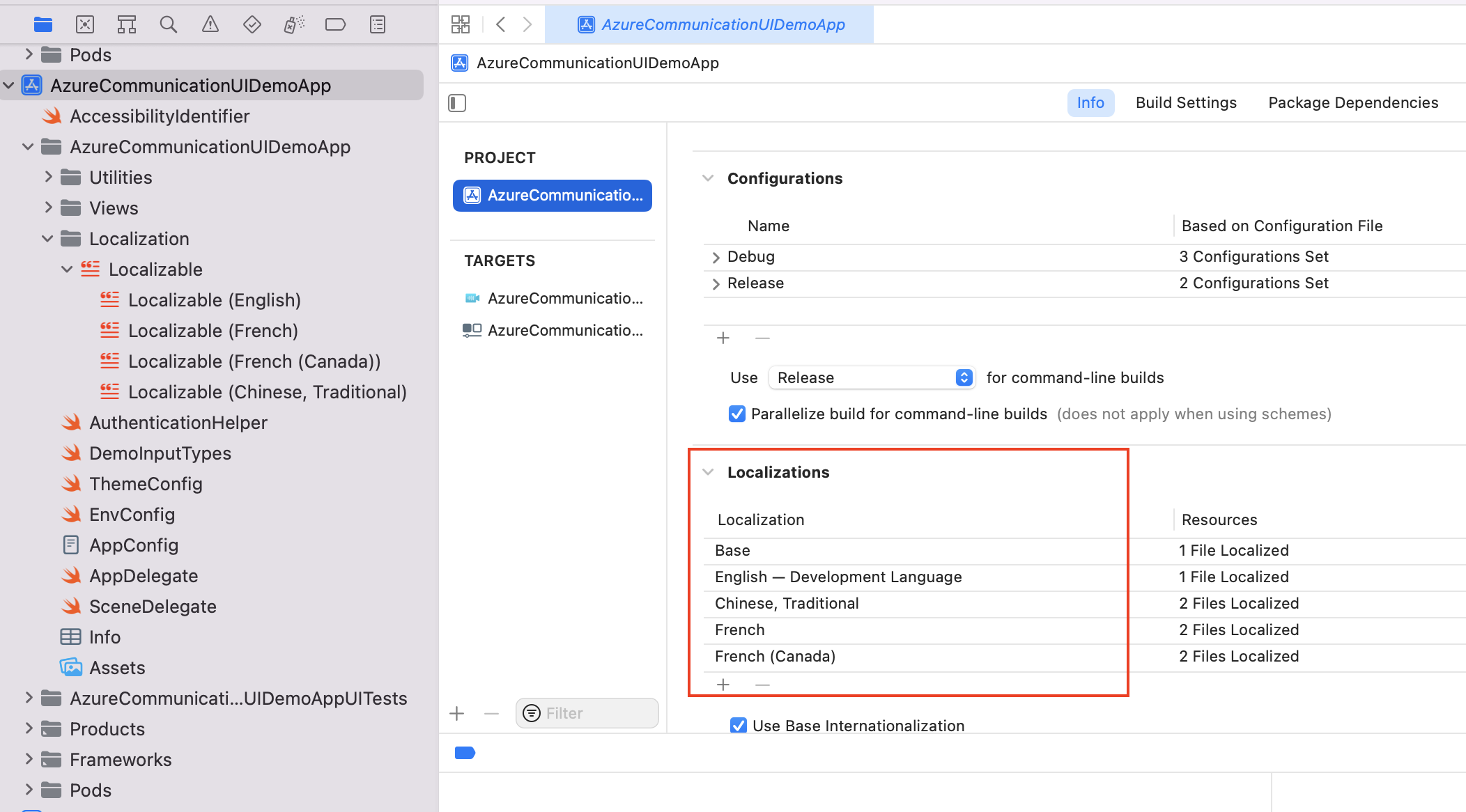
Task: Click AzureCommunicatio... target in TARGETS list
Action: (555, 298)
